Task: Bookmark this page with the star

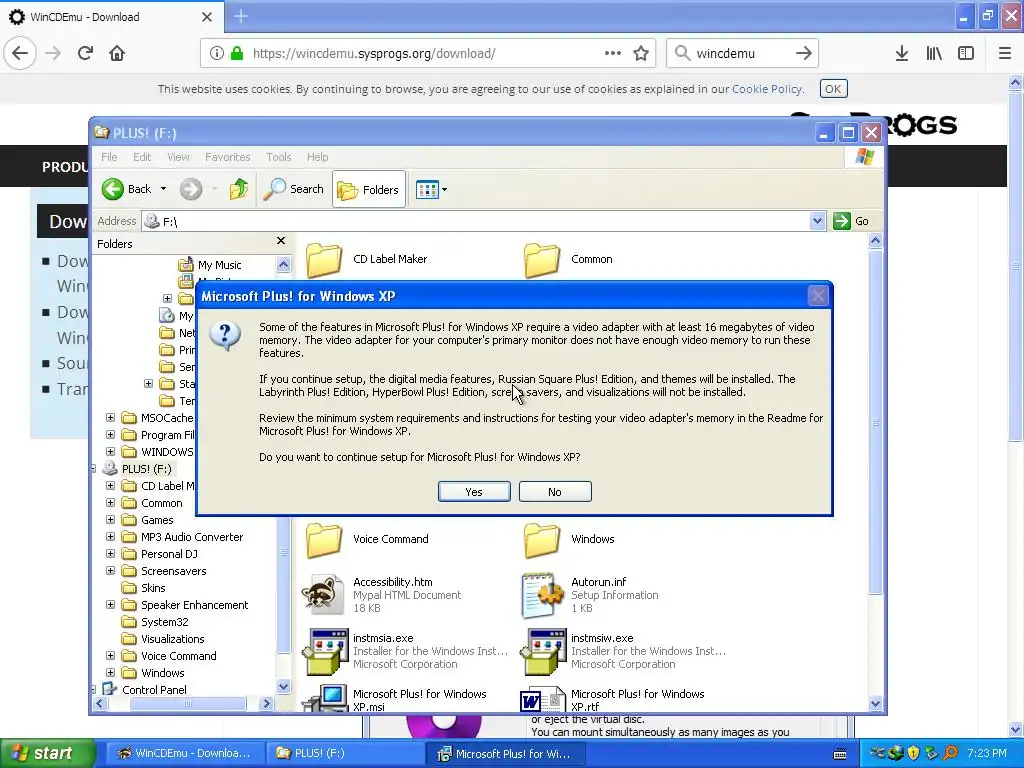Action: point(641,53)
